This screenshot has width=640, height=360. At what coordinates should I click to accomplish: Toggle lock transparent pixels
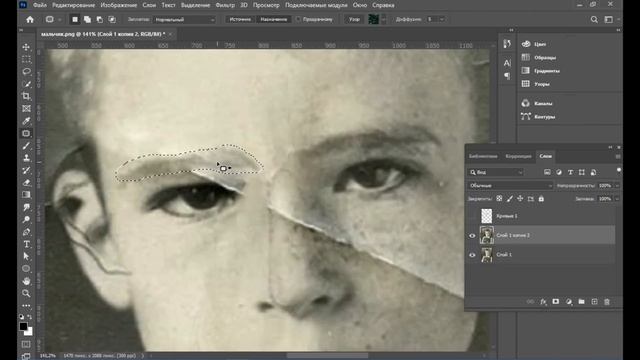coord(499,199)
